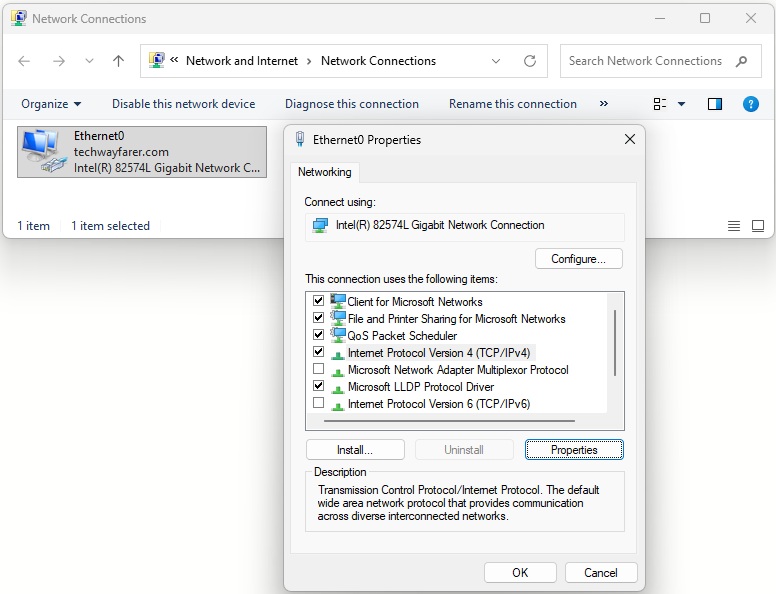
Task: Click the Multiplexor Protocol item icon
Action: (x=338, y=372)
